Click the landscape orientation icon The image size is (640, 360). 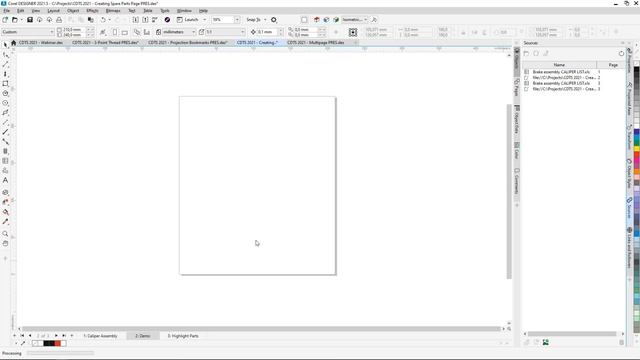tap(124, 32)
